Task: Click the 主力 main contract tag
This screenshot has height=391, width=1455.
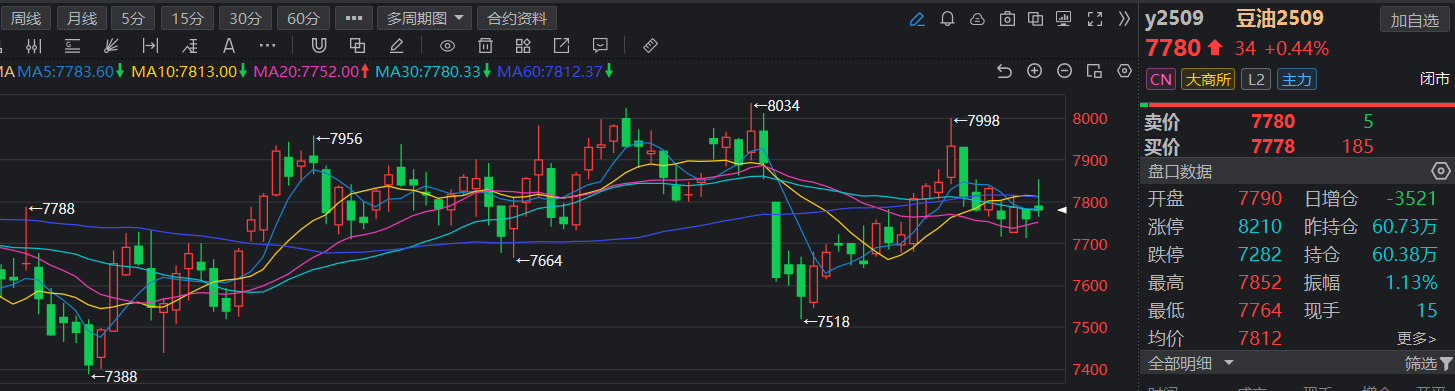Action: pyautogui.click(x=1296, y=80)
